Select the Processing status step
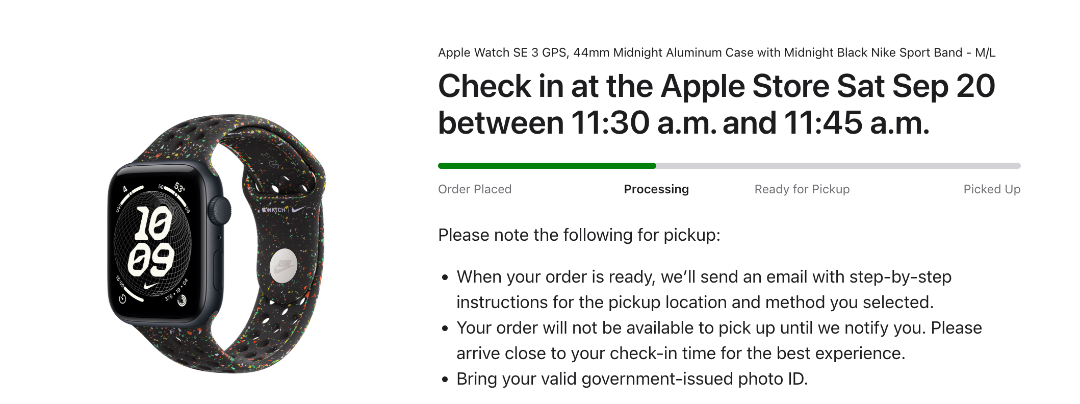Image resolution: width=1080 pixels, height=404 pixels. point(656,189)
